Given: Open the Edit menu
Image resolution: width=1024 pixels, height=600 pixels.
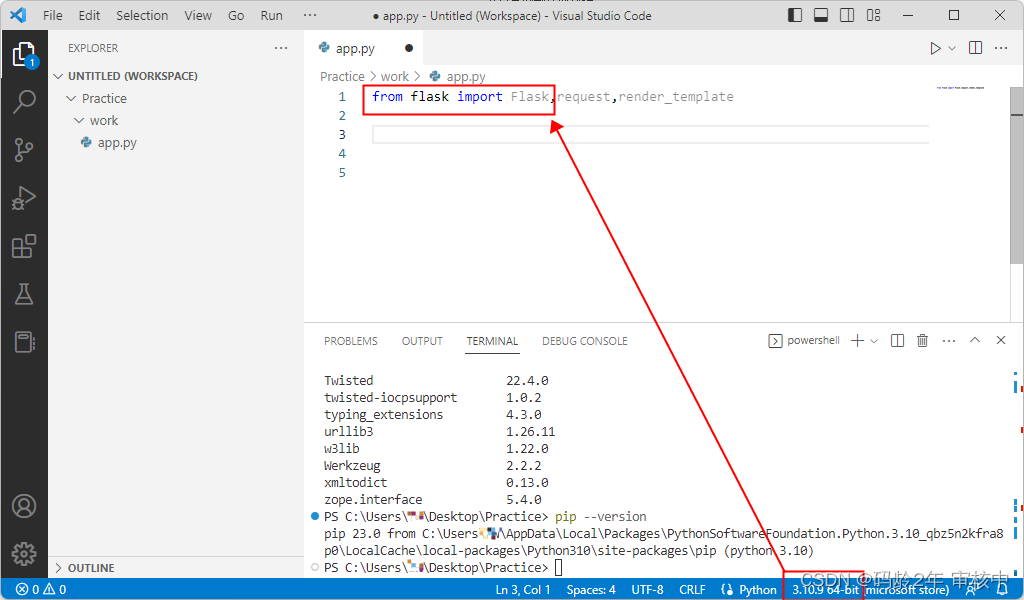Looking at the screenshot, I should [x=89, y=15].
